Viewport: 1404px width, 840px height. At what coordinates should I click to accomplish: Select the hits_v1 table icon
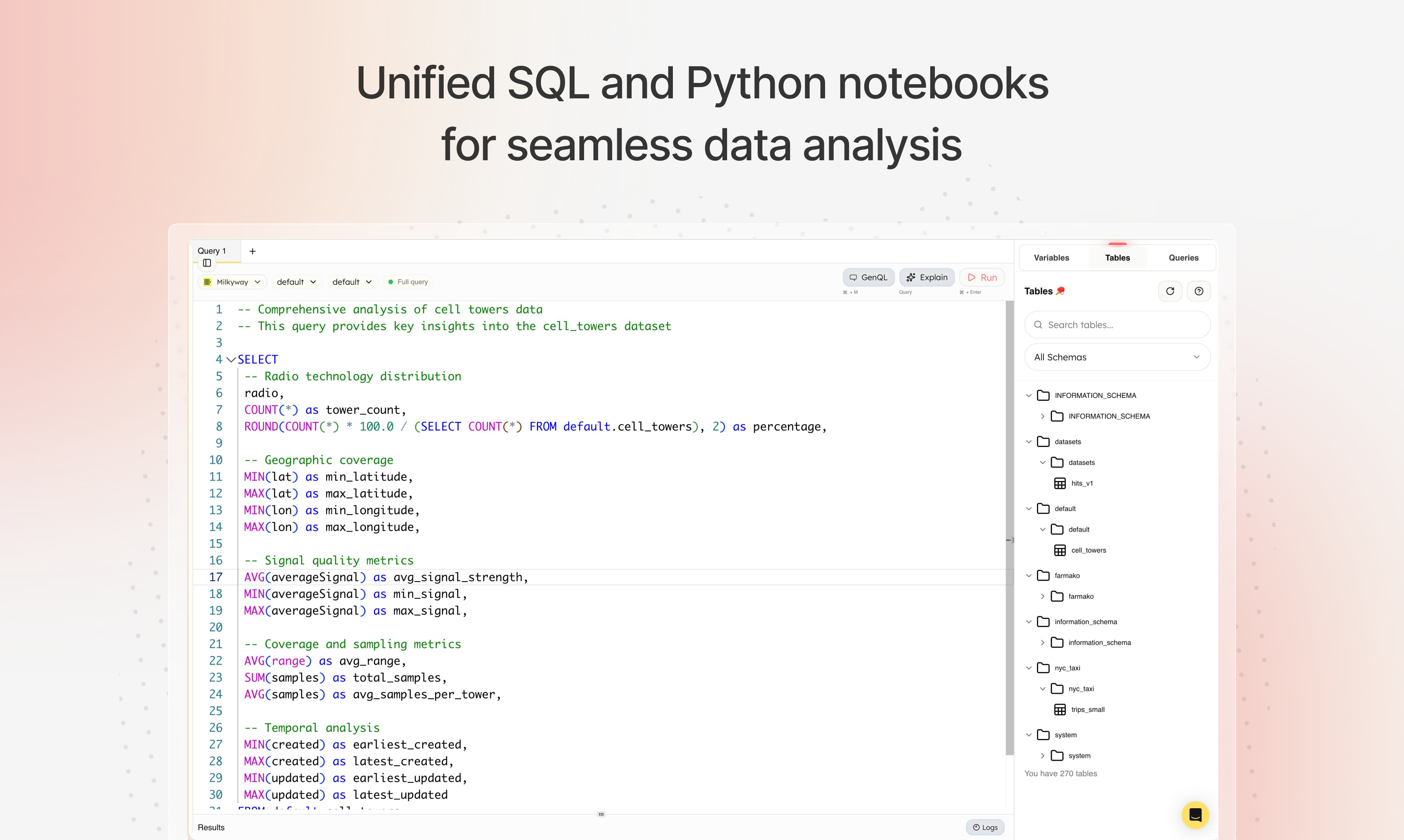[1060, 483]
